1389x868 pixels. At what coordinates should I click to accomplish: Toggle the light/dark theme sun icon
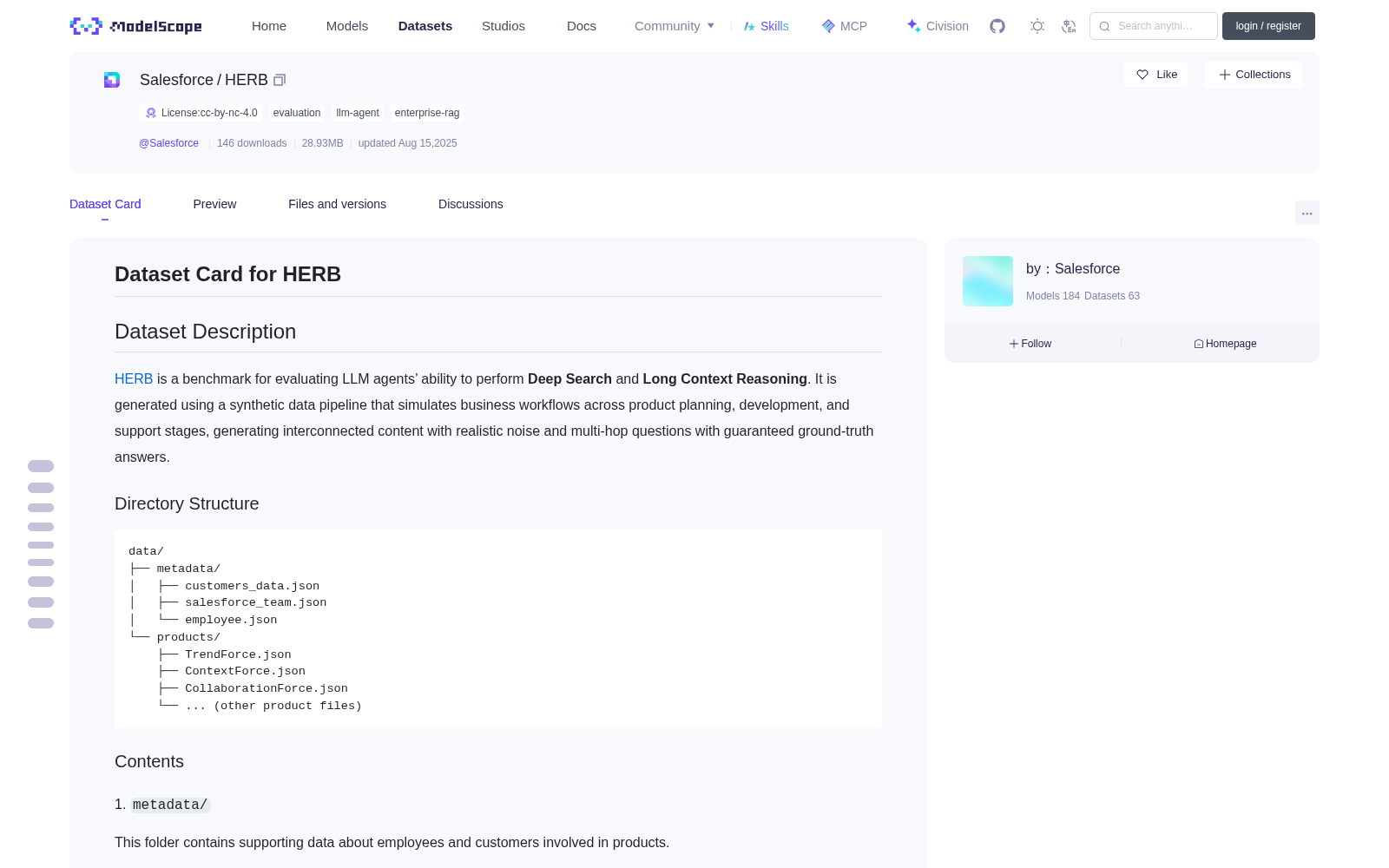tap(1037, 26)
